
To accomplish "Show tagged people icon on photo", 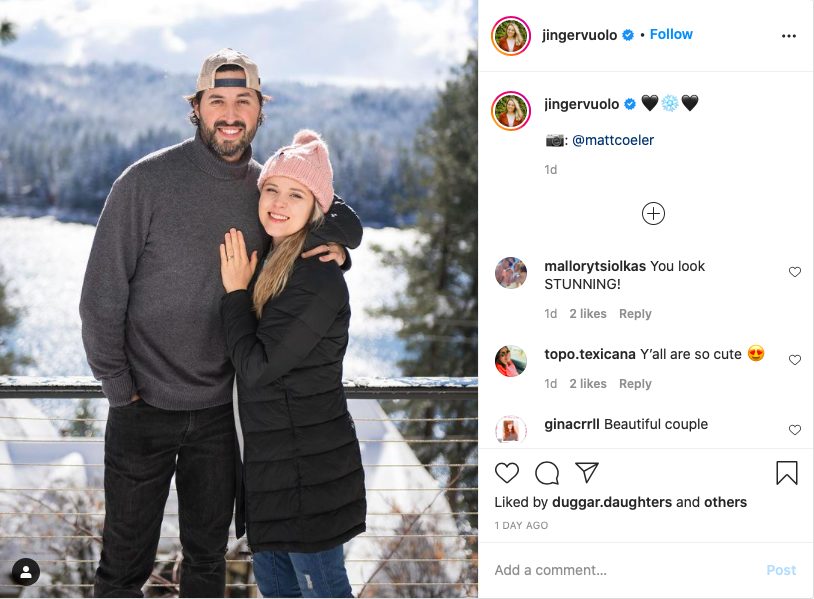I will click(25, 572).
